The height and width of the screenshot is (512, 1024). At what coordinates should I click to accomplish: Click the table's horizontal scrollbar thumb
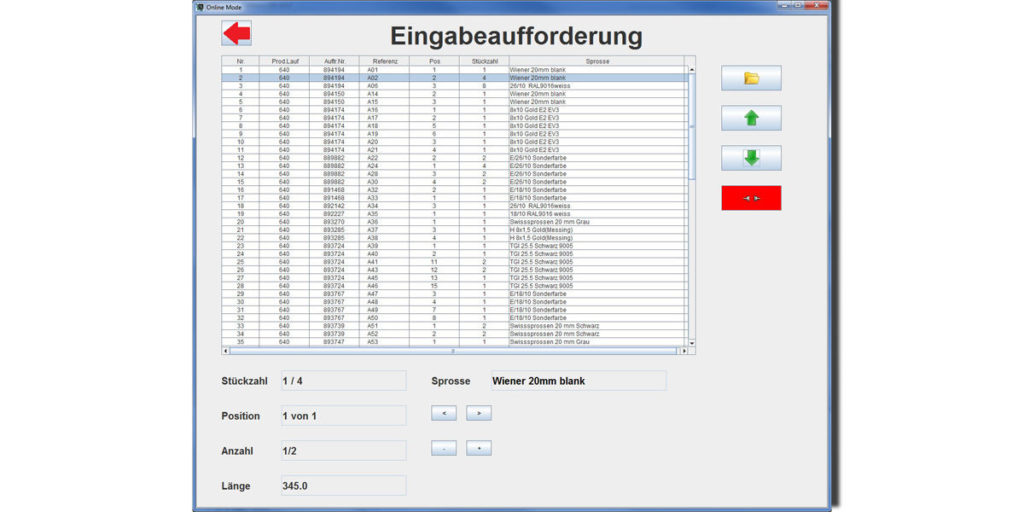pos(454,351)
